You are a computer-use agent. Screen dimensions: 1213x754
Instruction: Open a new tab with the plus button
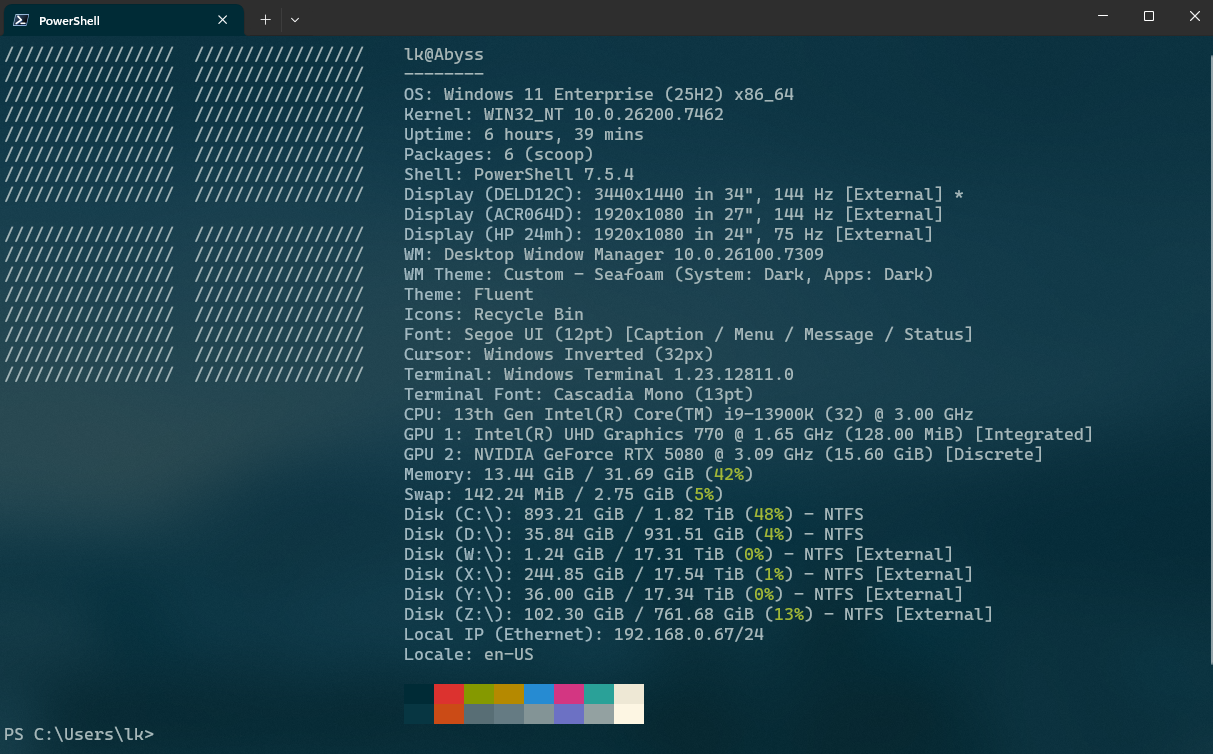coord(265,19)
